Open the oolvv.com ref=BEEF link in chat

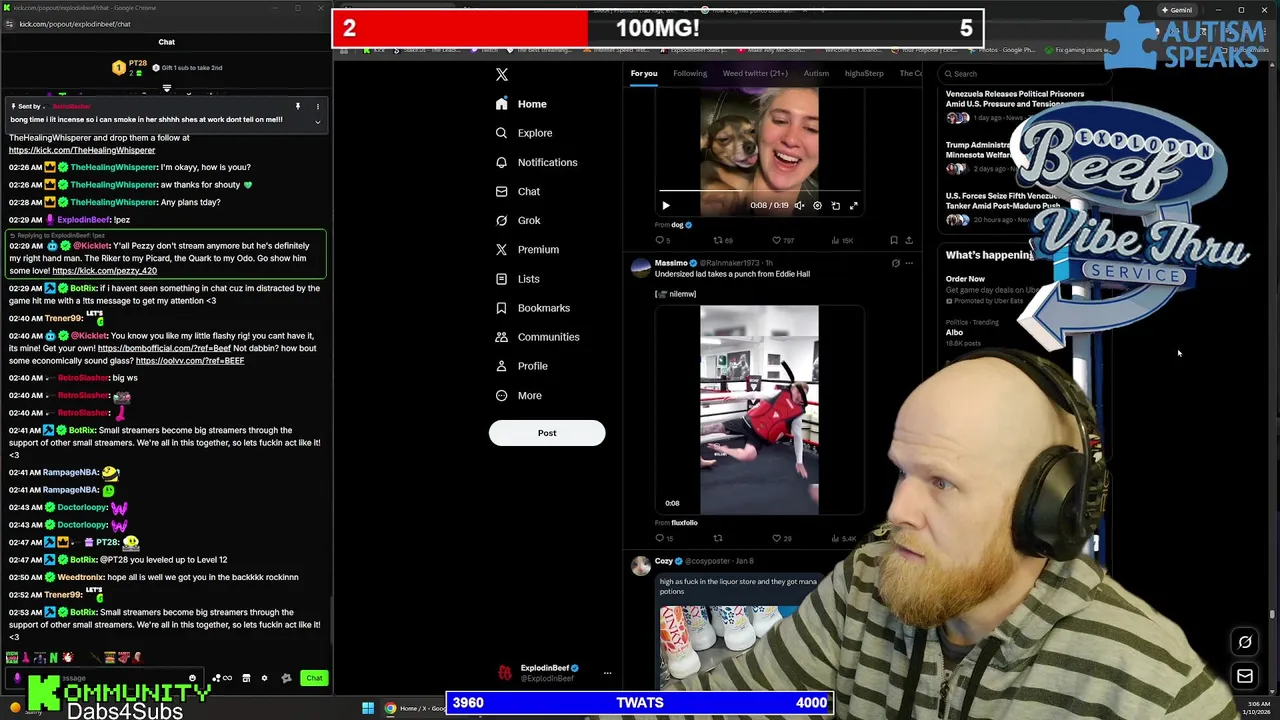[190, 361]
